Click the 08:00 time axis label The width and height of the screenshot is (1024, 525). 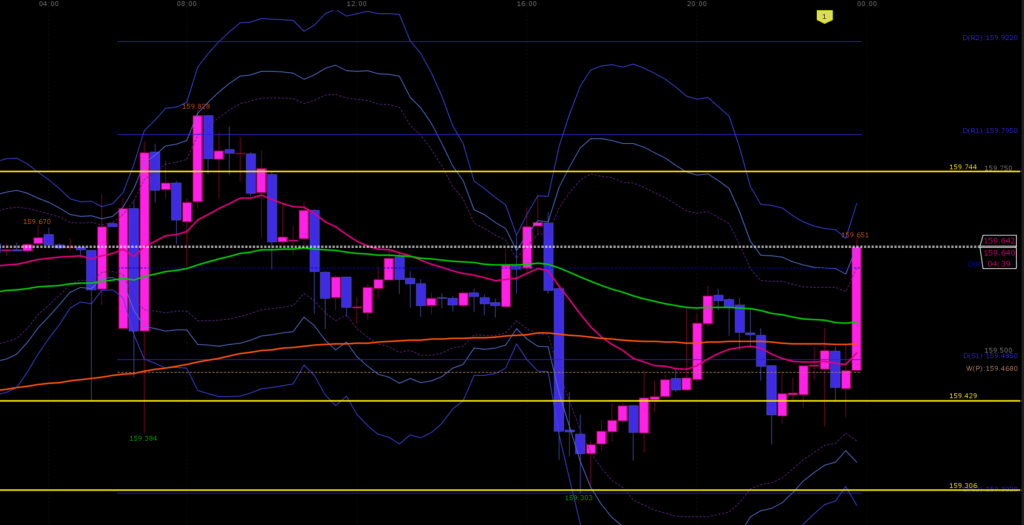187,4
